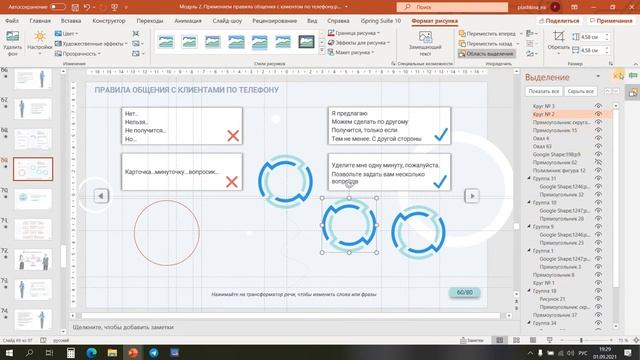Toggle the Автосохранение switch
Viewport: 640px width, 360px height.
58,7
